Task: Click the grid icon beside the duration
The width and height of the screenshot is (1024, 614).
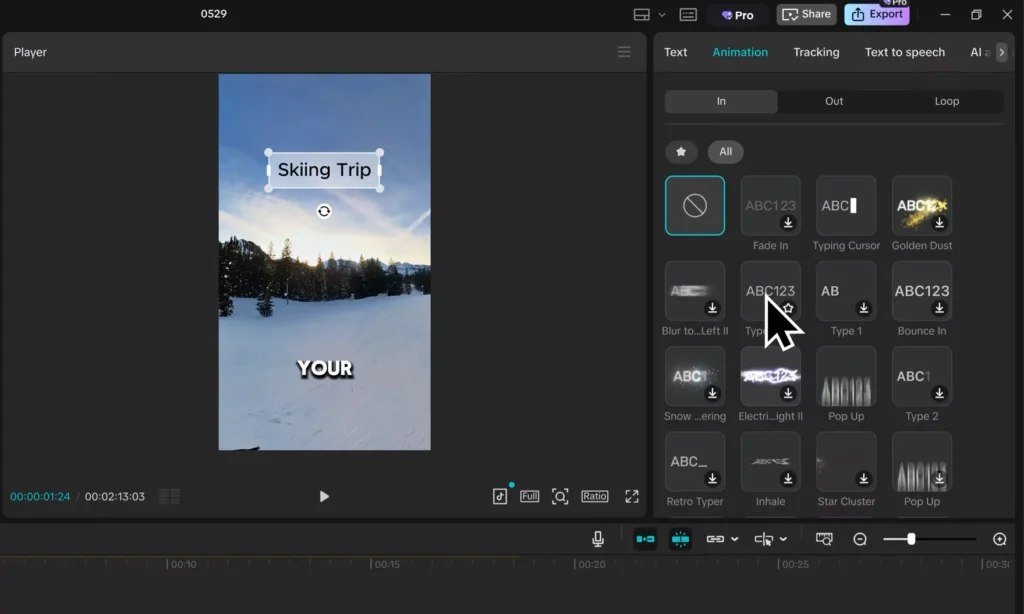Action: tap(169, 496)
